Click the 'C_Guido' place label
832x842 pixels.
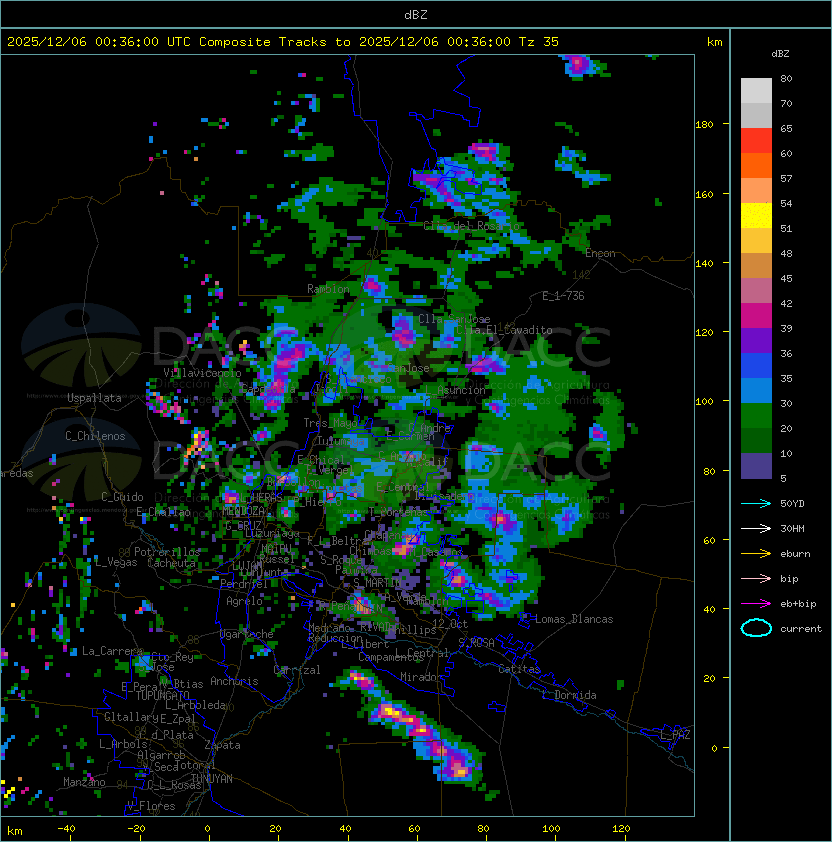pos(122,497)
